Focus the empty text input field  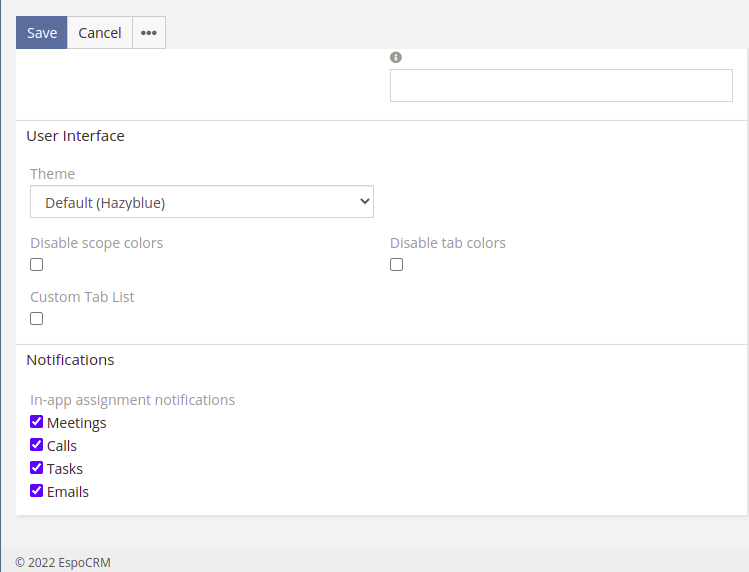click(561, 86)
